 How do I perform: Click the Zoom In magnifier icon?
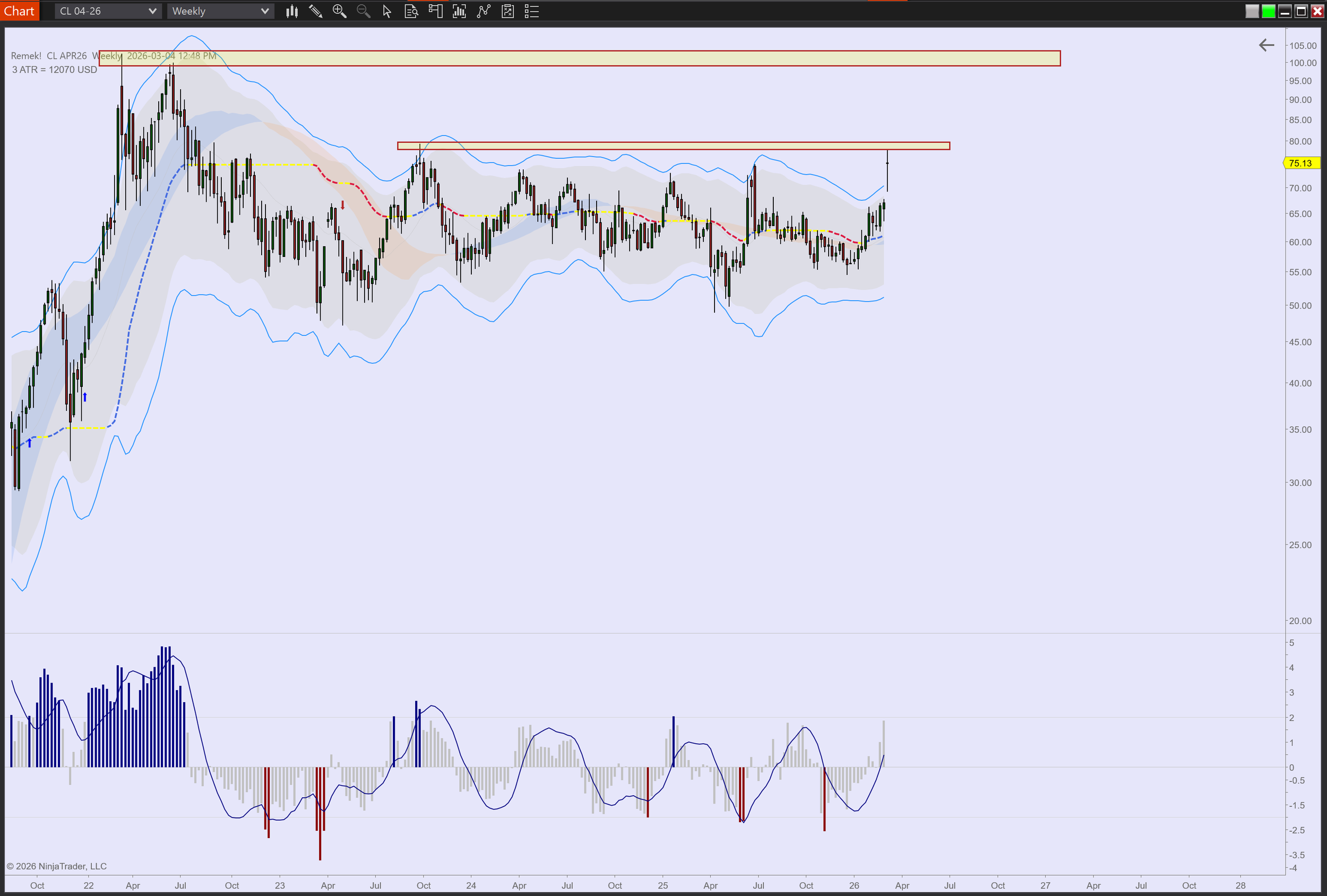(x=339, y=11)
